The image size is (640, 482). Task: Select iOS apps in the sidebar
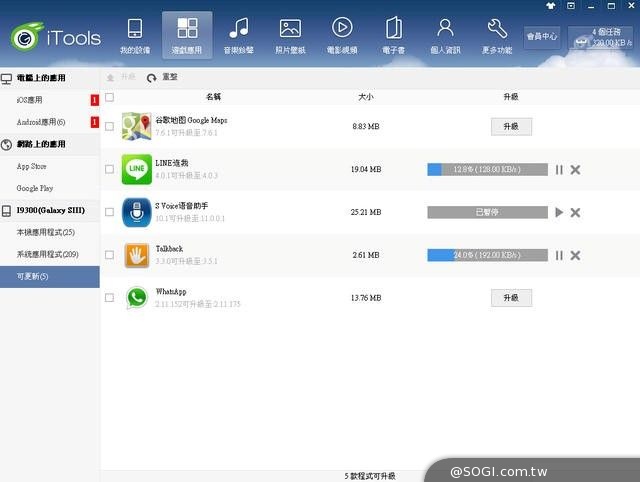coord(50,100)
